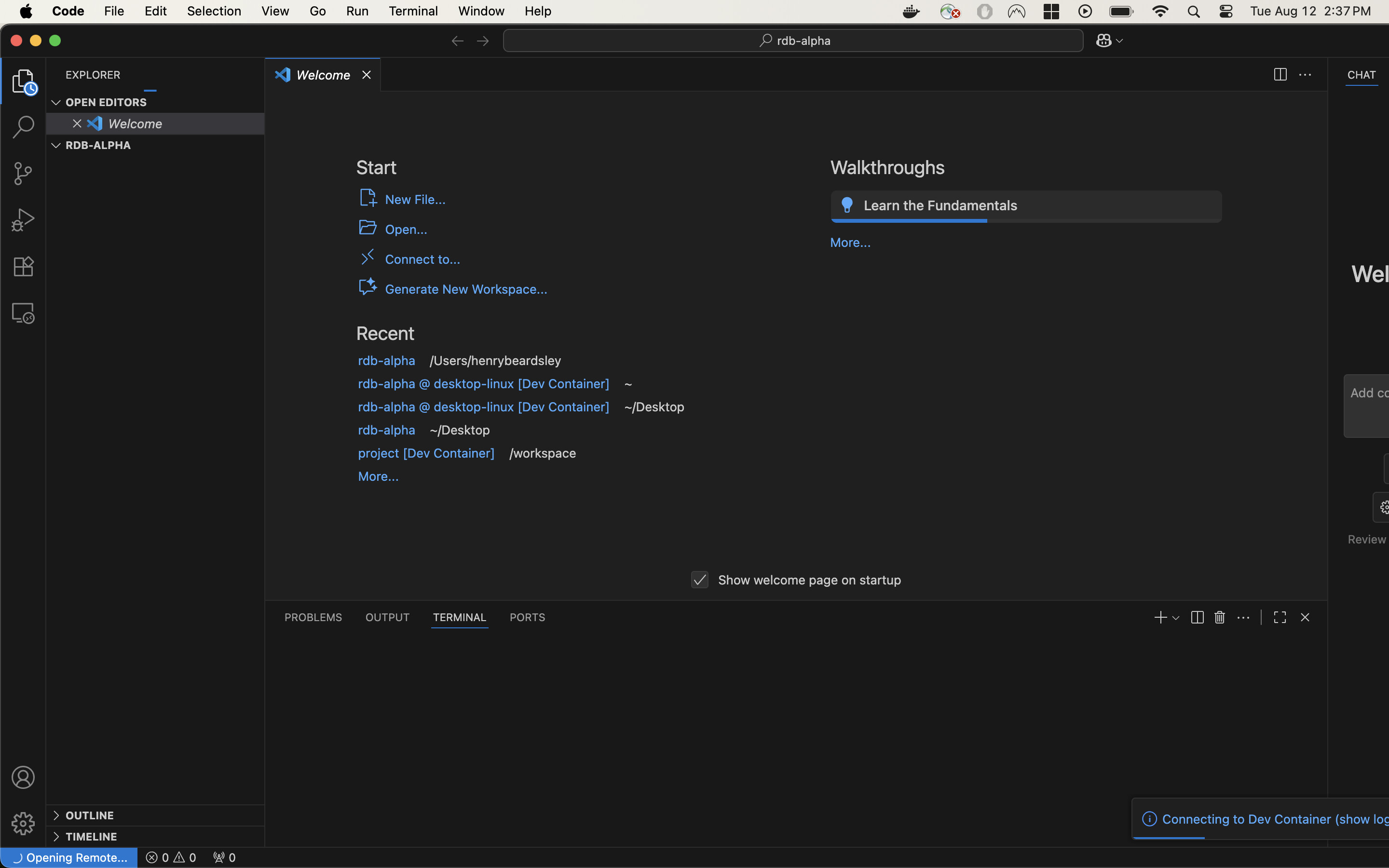Click the rdb-alpha command center search field
The width and height of the screenshot is (1389, 868).
pos(793,41)
